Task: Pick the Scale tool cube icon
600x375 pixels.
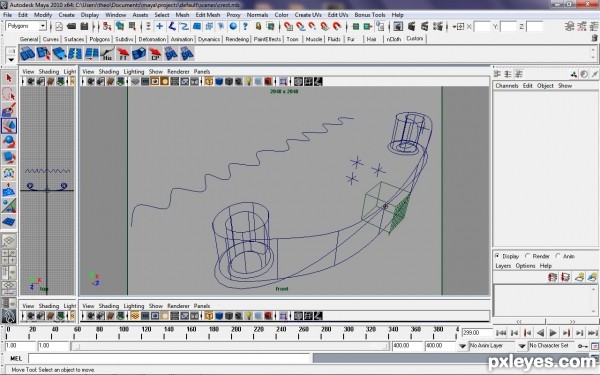Action: [x=9, y=158]
